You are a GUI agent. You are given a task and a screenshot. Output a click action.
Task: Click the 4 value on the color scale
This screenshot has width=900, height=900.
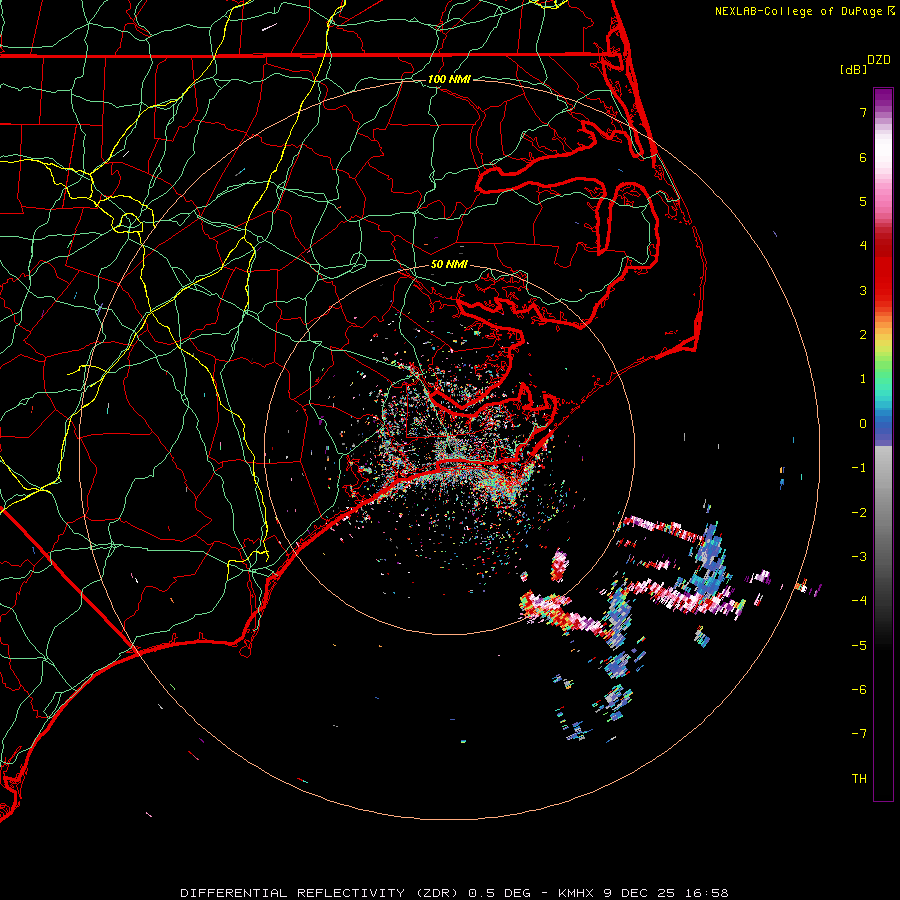coord(863,246)
